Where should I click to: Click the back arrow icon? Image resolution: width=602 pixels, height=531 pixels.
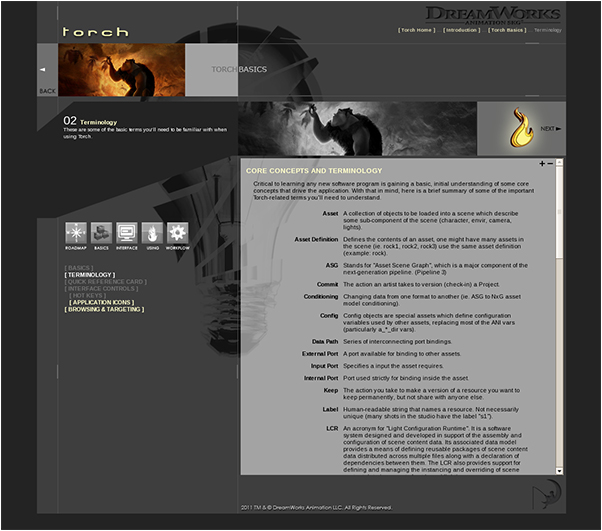click(43, 69)
